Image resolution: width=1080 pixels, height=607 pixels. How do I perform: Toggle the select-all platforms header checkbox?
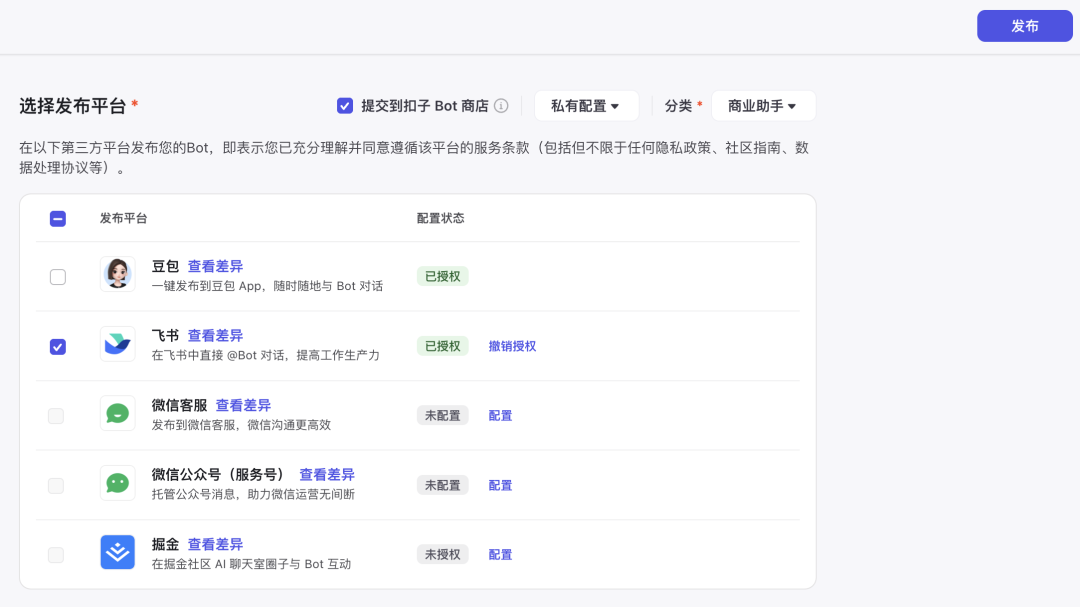(x=58, y=219)
